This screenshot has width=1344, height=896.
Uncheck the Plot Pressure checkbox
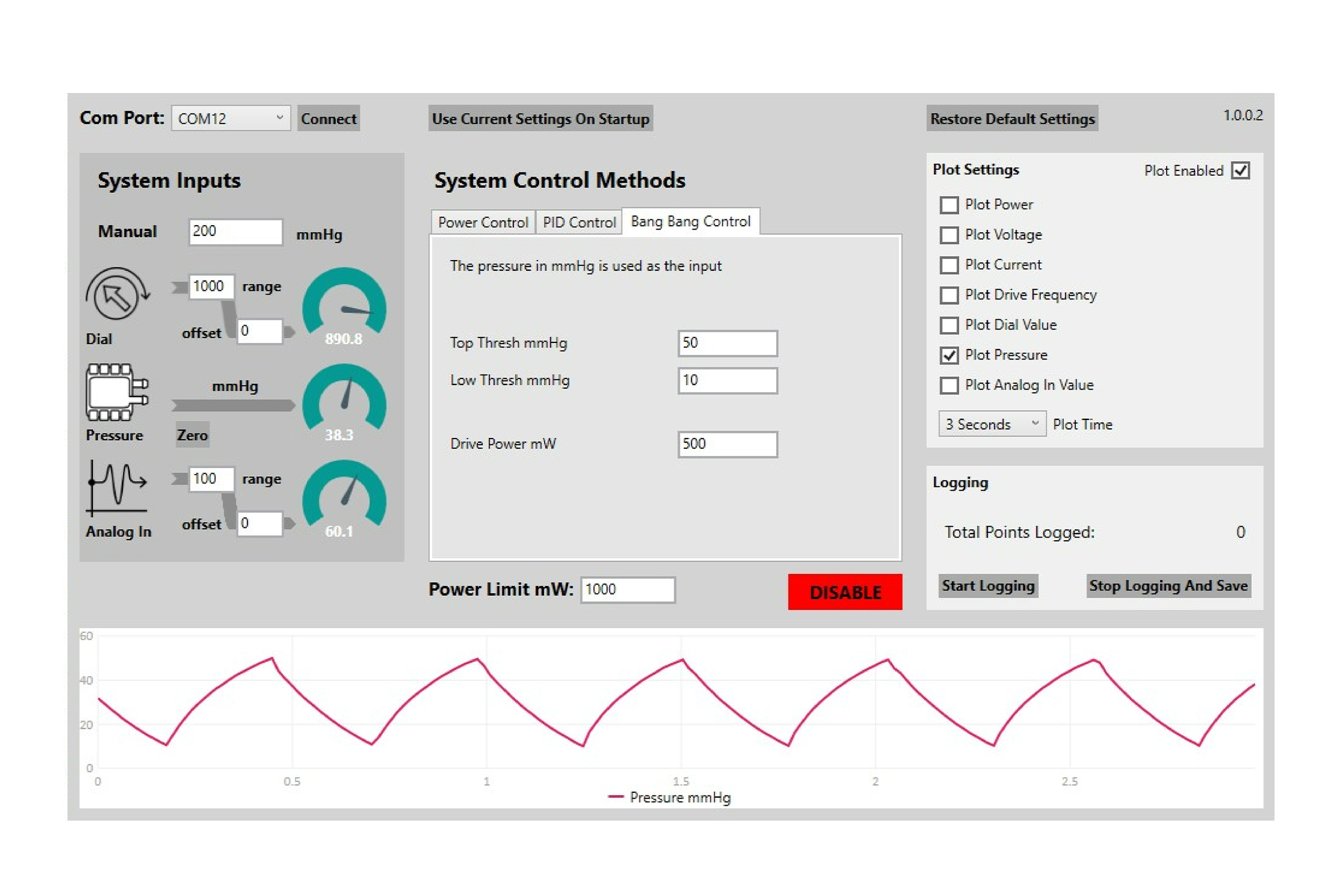[x=949, y=355]
